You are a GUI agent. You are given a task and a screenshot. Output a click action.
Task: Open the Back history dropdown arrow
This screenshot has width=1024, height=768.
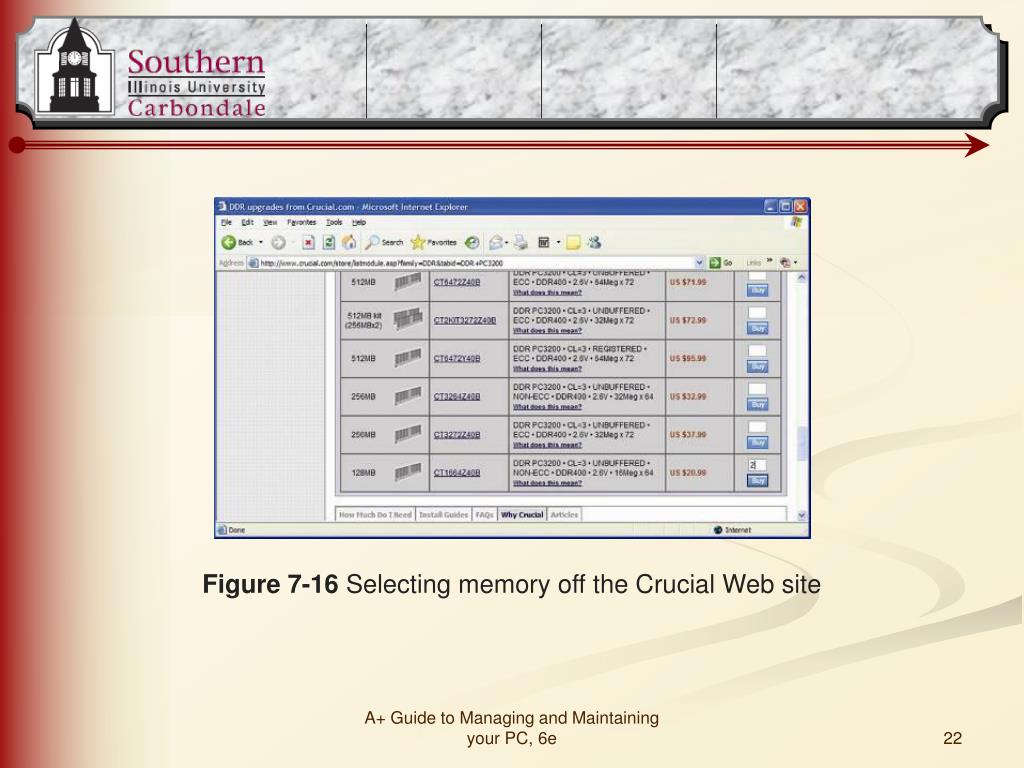pos(261,242)
